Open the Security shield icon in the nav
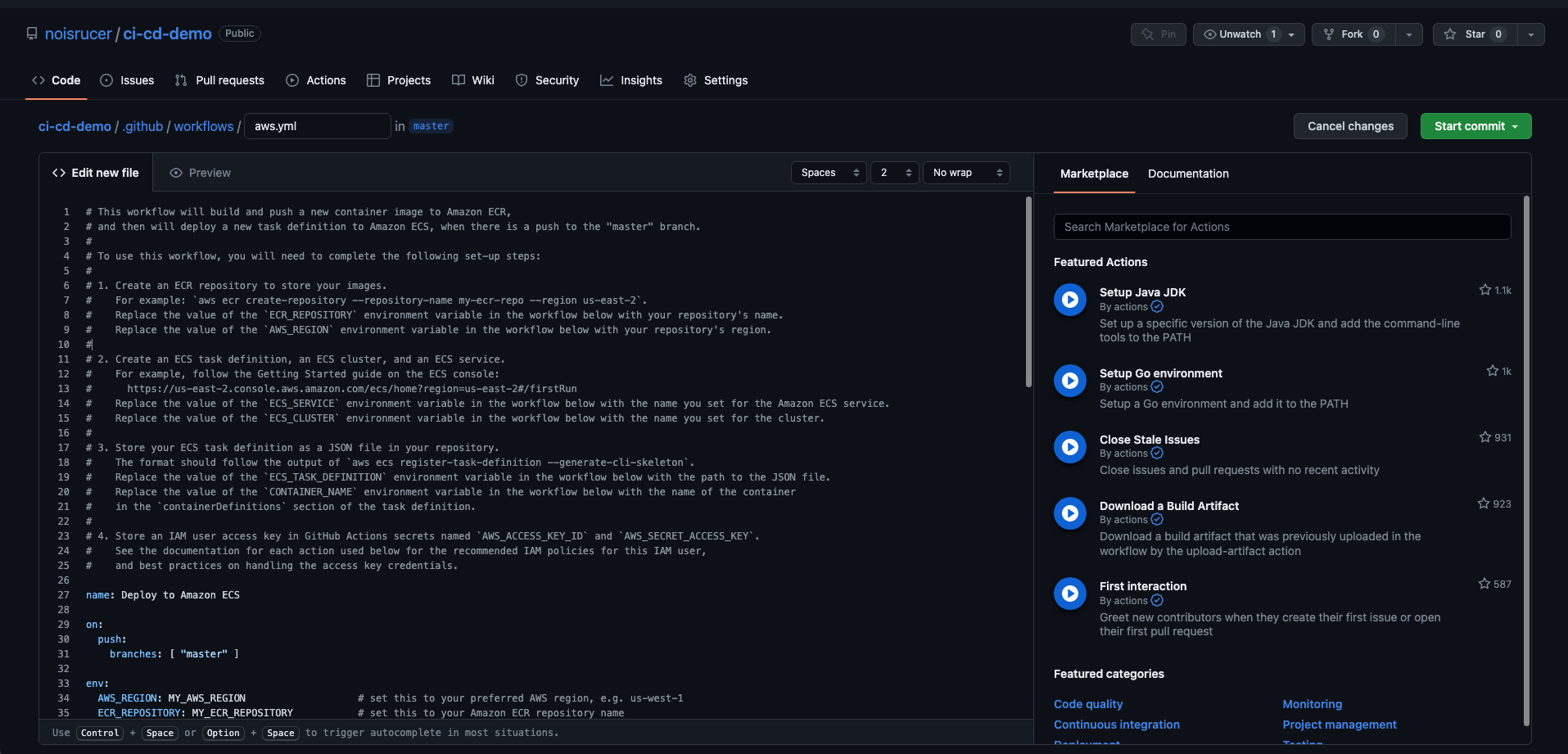 [x=522, y=80]
